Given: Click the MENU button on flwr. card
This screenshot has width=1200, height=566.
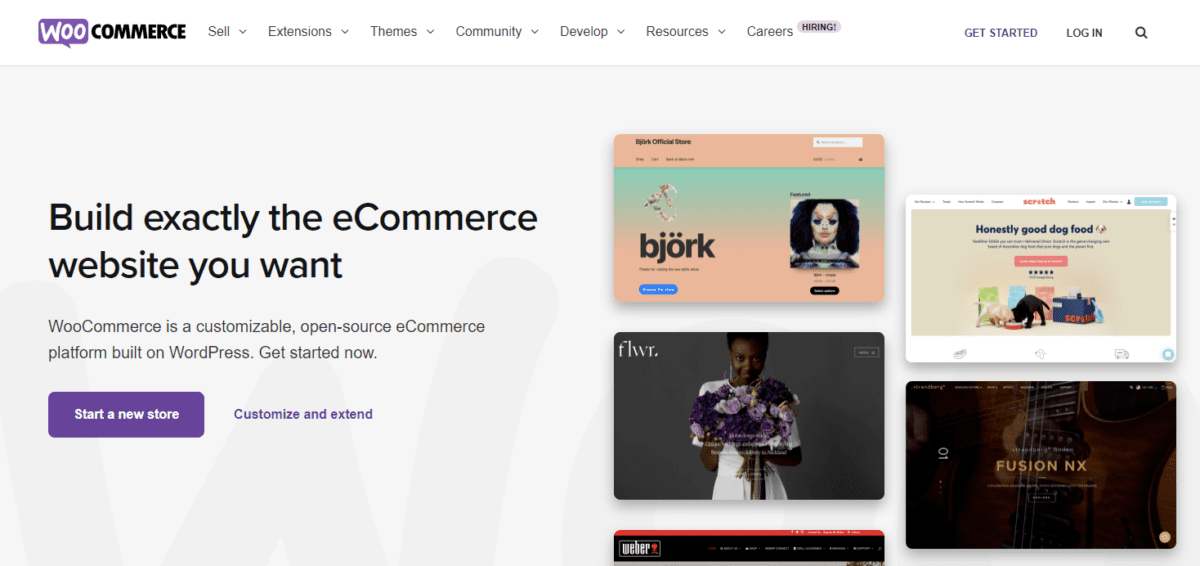Looking at the screenshot, I should coord(865,352).
